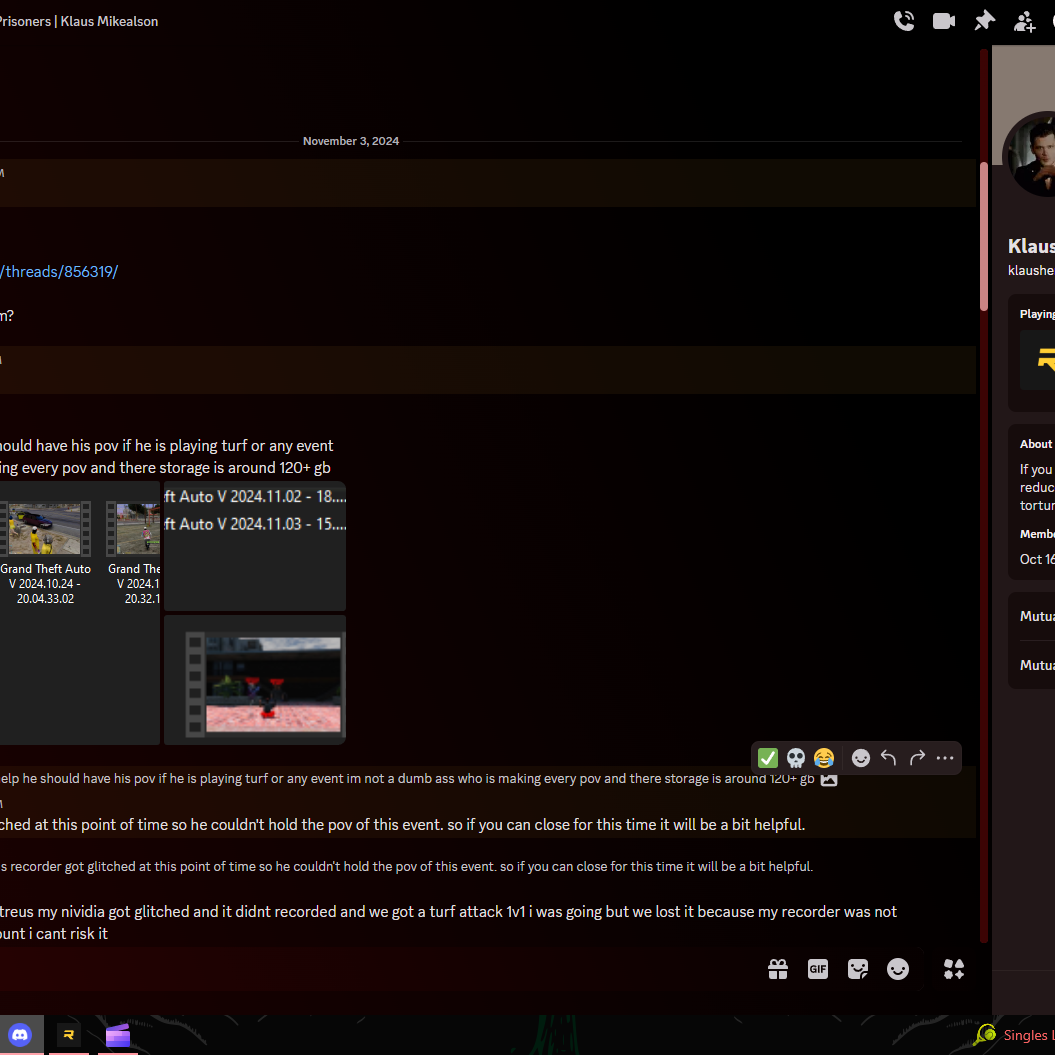The image size is (1055, 1055).
Task: Open the sticker picker
Action: [x=858, y=969]
